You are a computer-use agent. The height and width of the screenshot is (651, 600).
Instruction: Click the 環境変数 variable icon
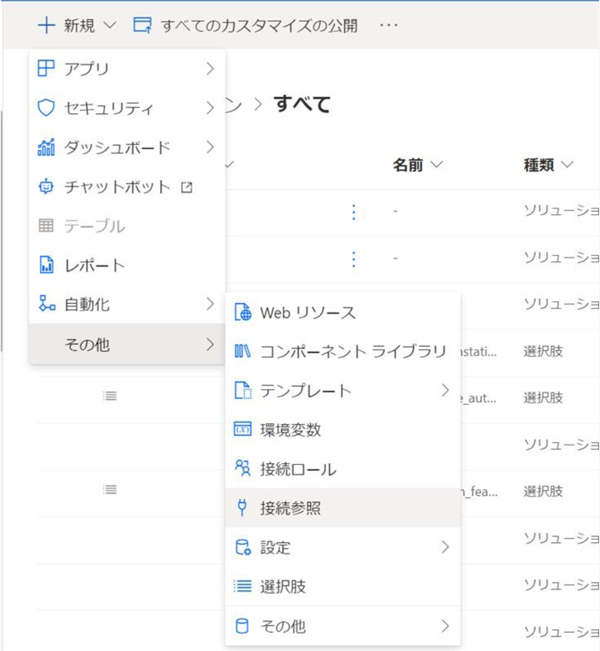242,430
